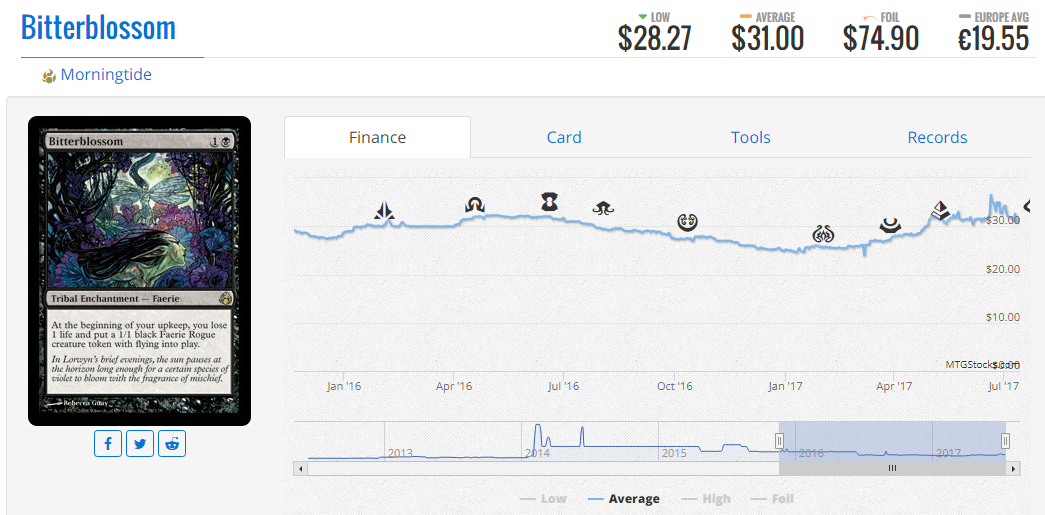
Task: Open the Morningtide set link
Action: coord(106,75)
